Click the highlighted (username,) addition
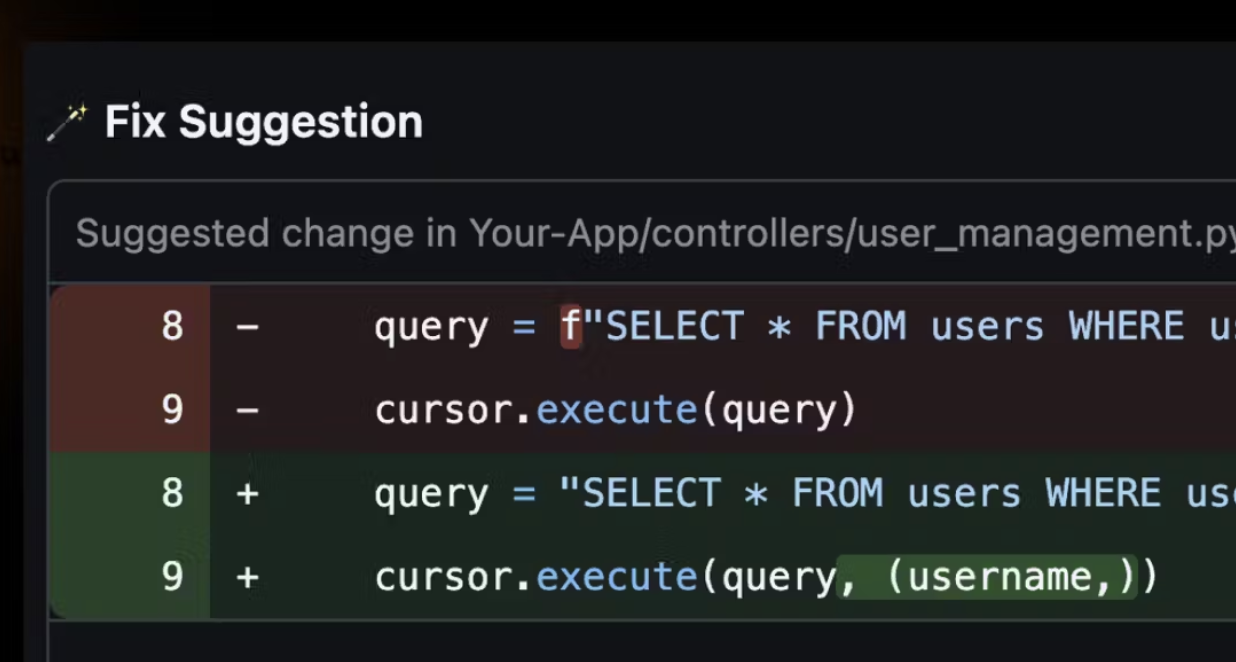The image size is (1236, 662). tap(988, 577)
